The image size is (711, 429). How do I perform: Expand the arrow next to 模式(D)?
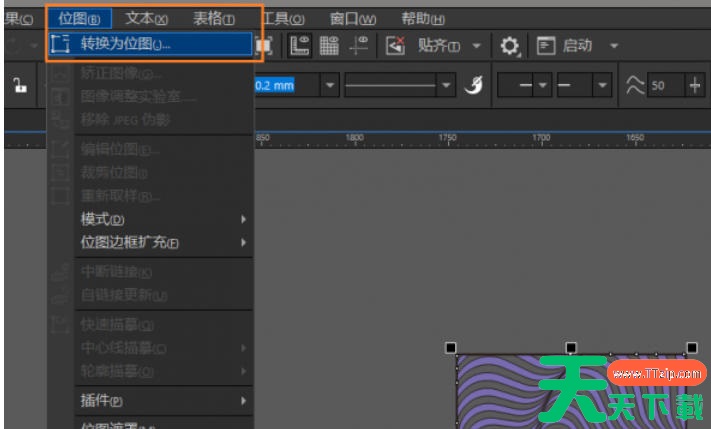243,219
